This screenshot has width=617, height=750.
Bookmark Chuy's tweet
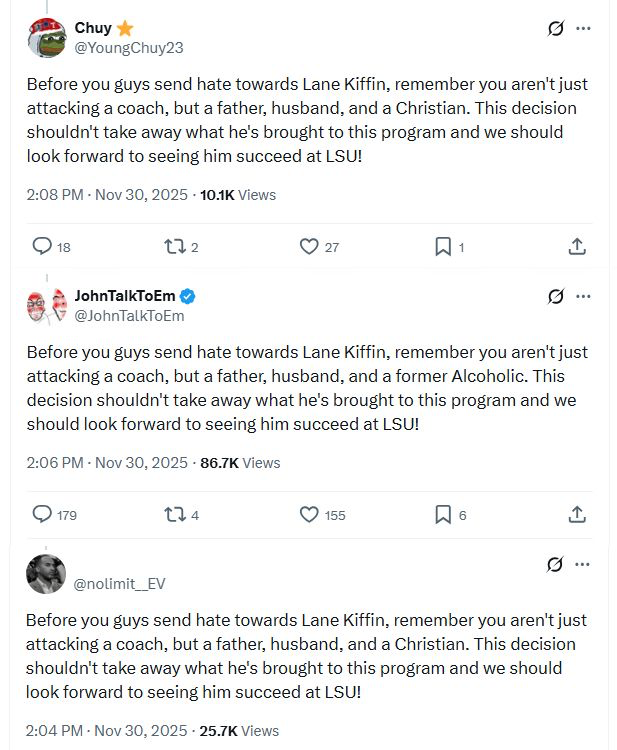point(442,246)
